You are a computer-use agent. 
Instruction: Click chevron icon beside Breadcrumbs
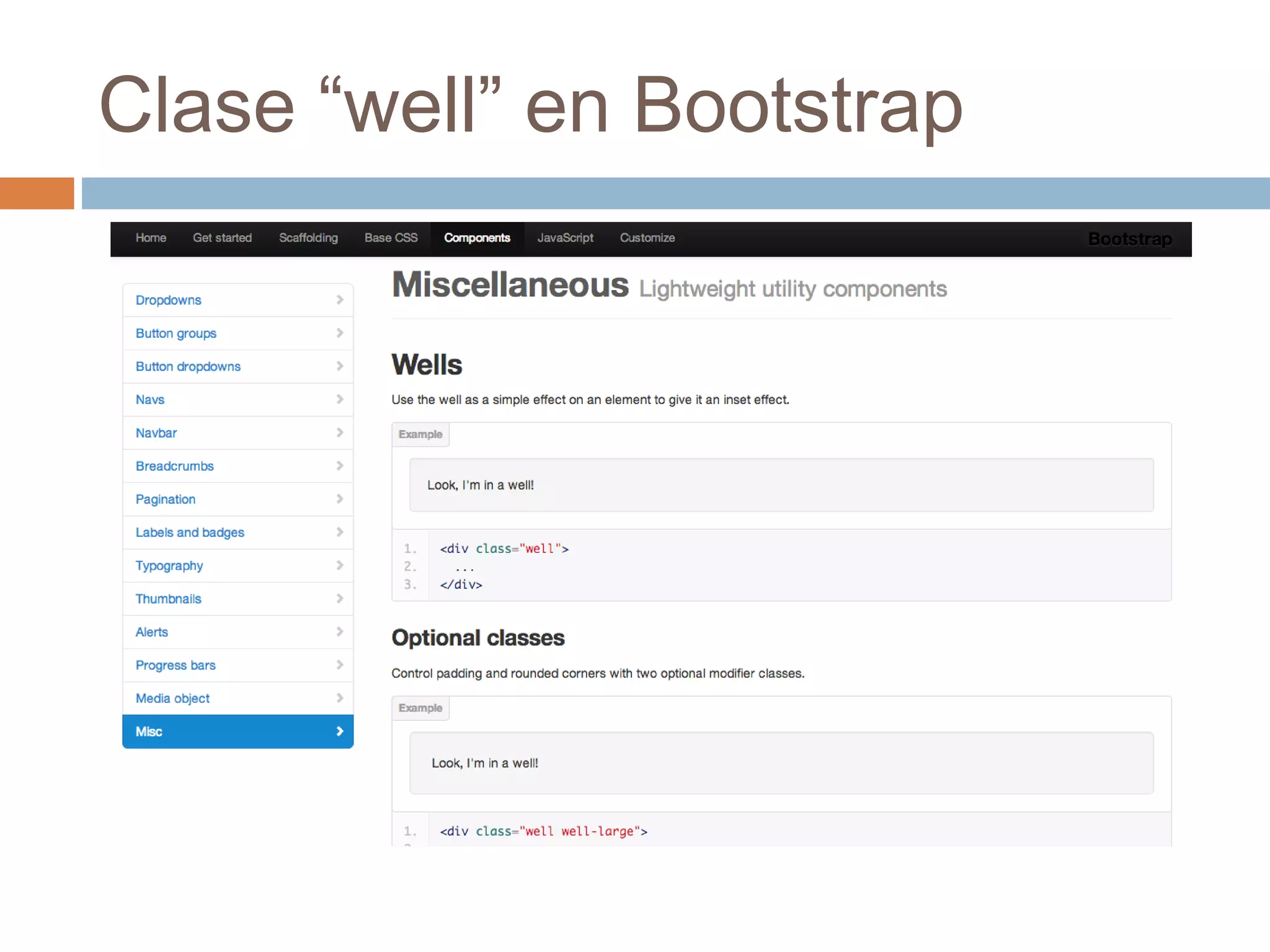point(340,465)
